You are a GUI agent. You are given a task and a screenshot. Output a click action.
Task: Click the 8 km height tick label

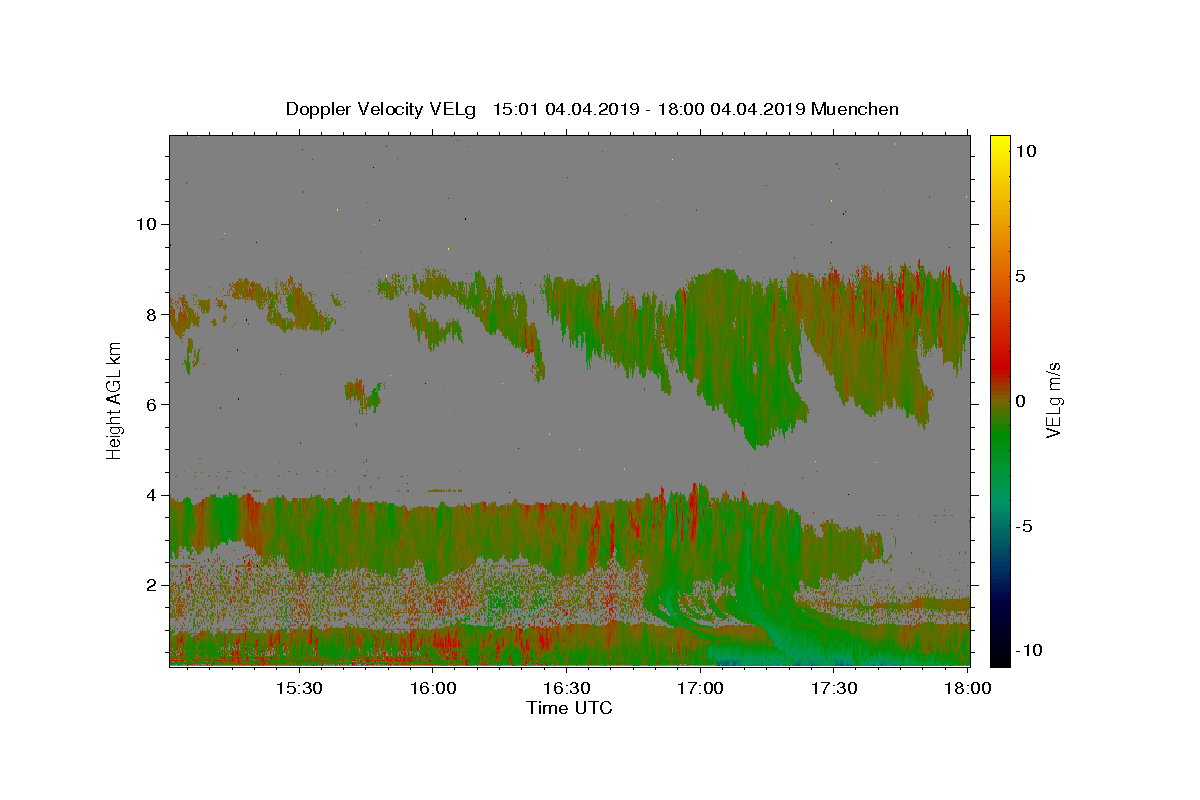tap(150, 314)
